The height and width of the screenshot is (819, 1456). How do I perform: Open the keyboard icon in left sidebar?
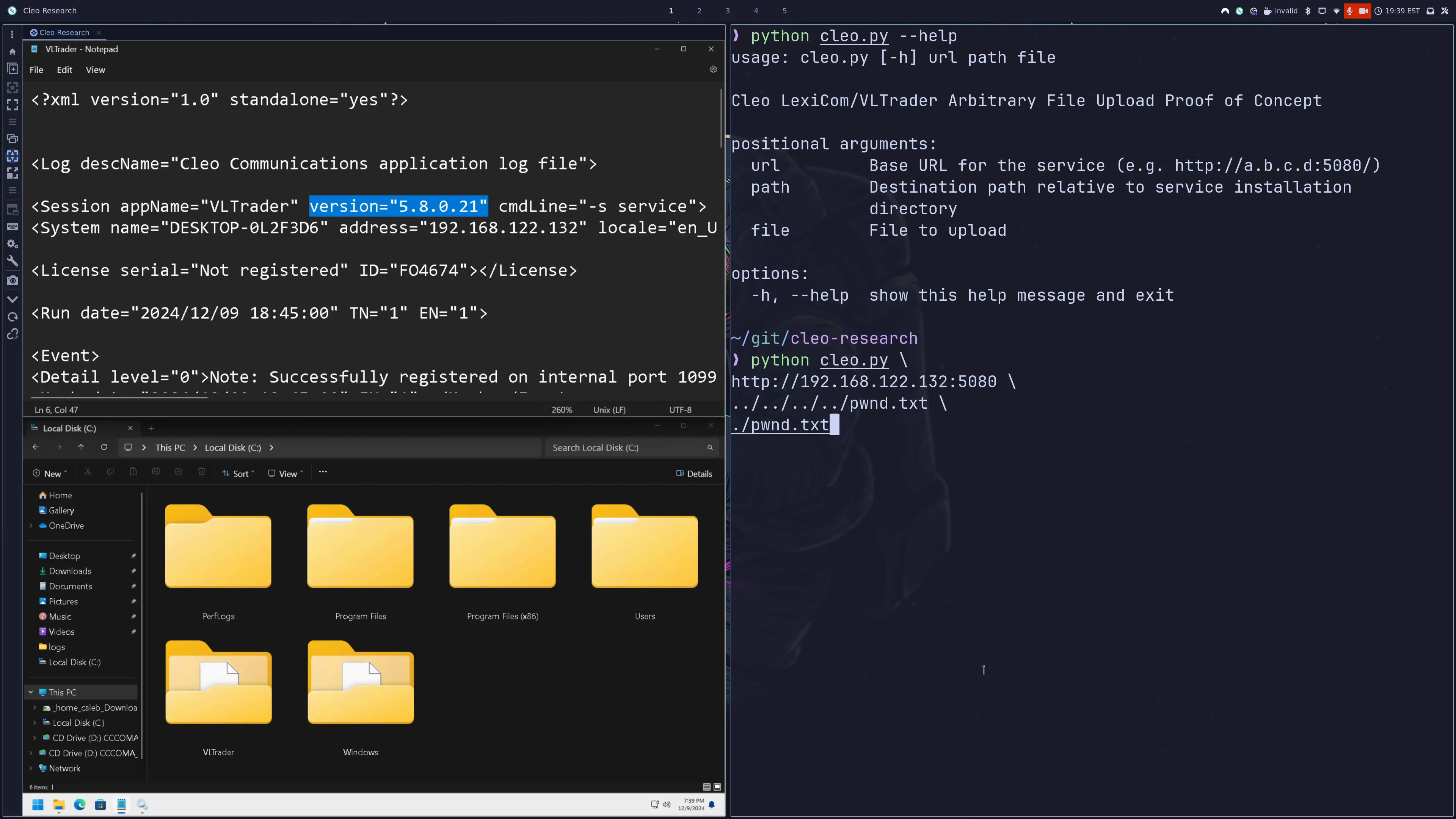13,227
